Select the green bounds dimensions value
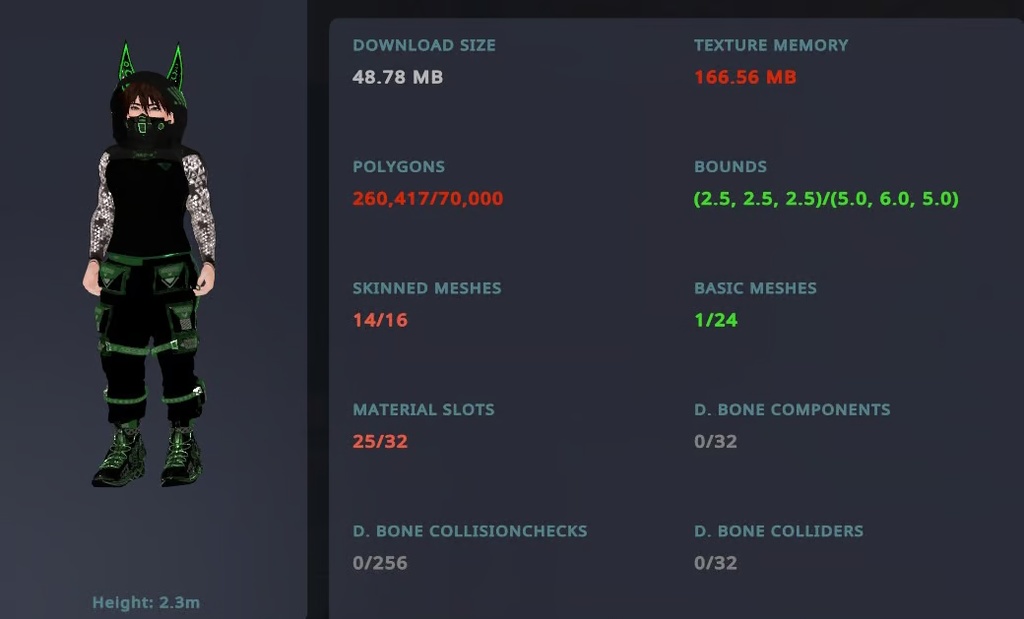The height and width of the screenshot is (619, 1024). [x=826, y=199]
